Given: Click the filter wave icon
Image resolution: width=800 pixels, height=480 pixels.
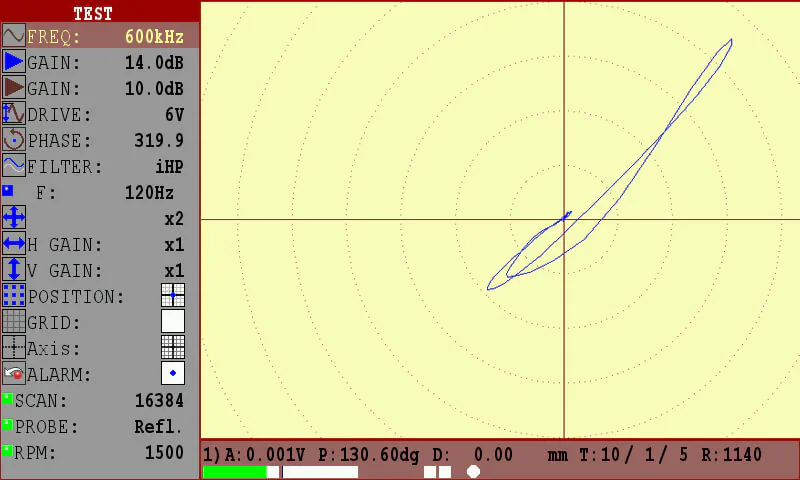Looking at the screenshot, I should tap(13, 166).
